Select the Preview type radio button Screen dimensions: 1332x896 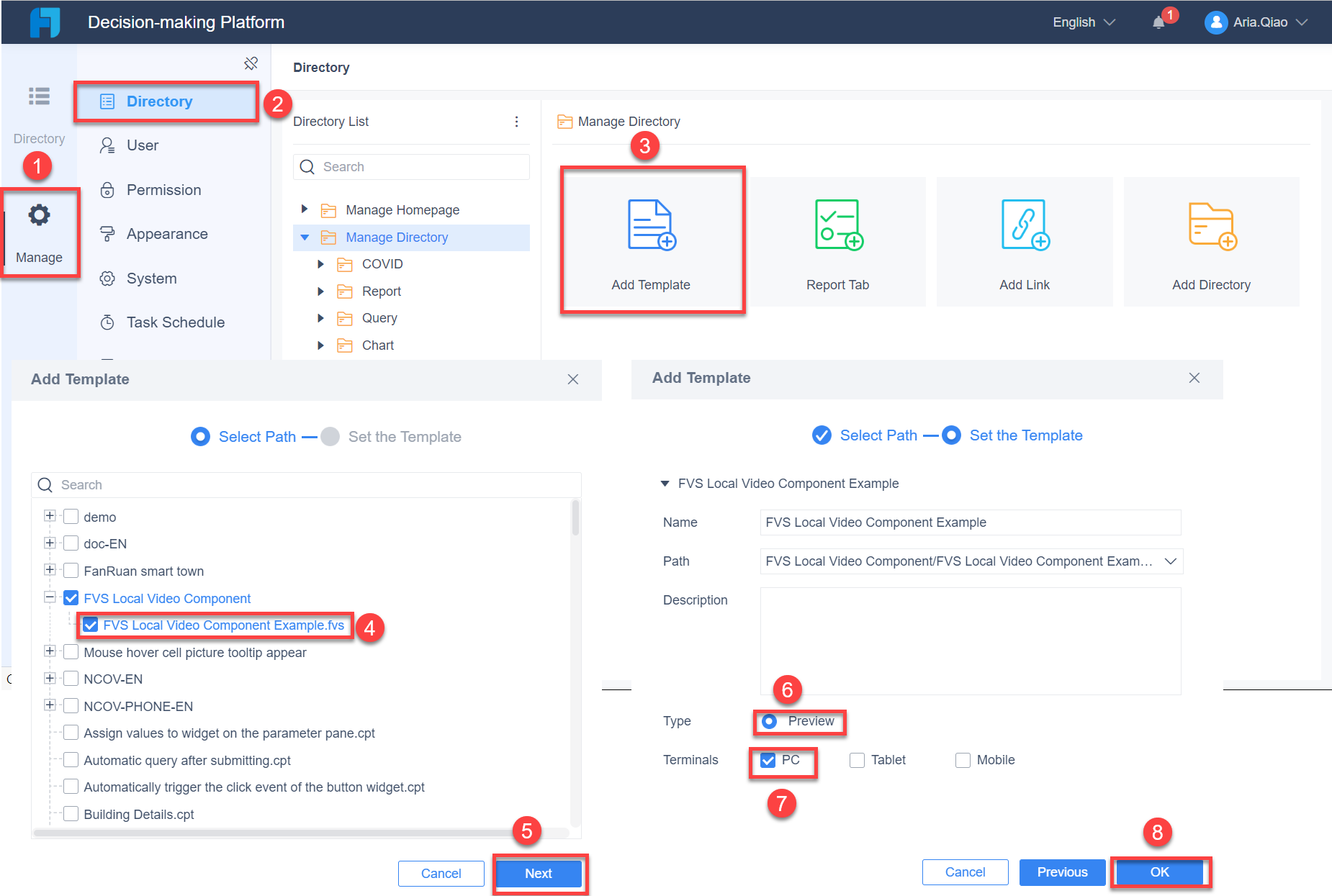point(769,722)
